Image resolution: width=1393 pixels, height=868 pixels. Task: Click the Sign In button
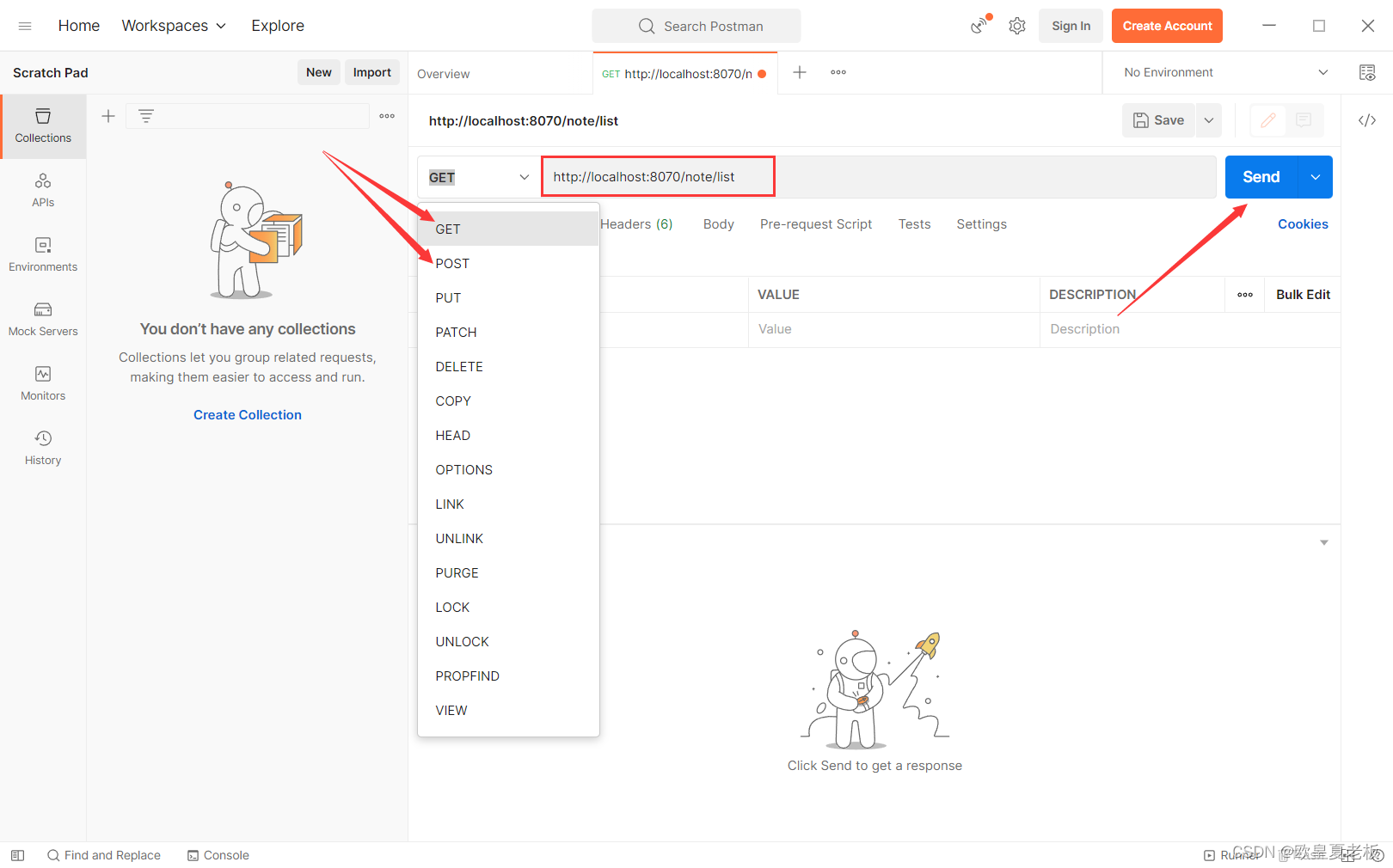pyautogui.click(x=1071, y=26)
